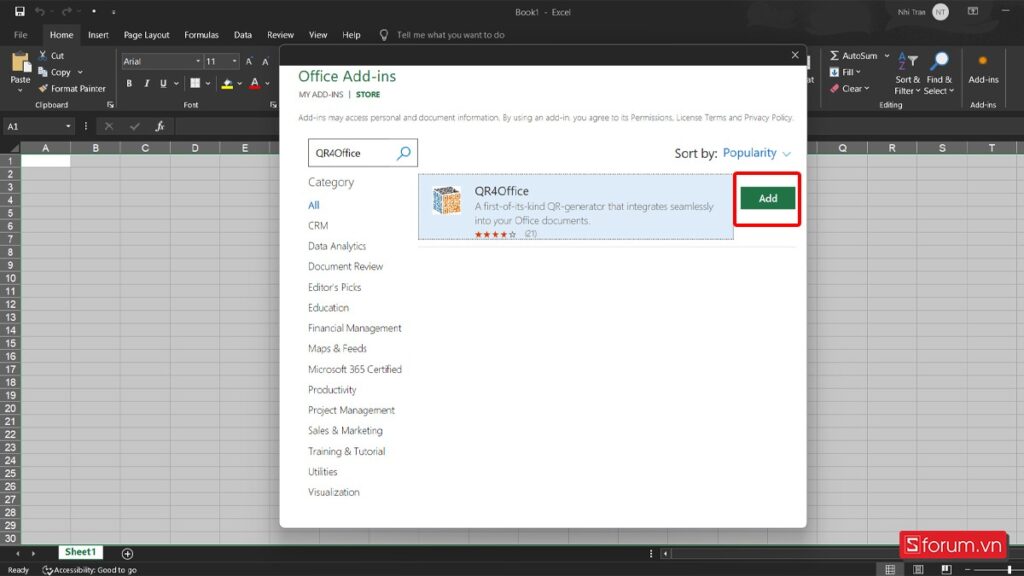
Task: Click the Copy icon
Action: tap(43, 72)
